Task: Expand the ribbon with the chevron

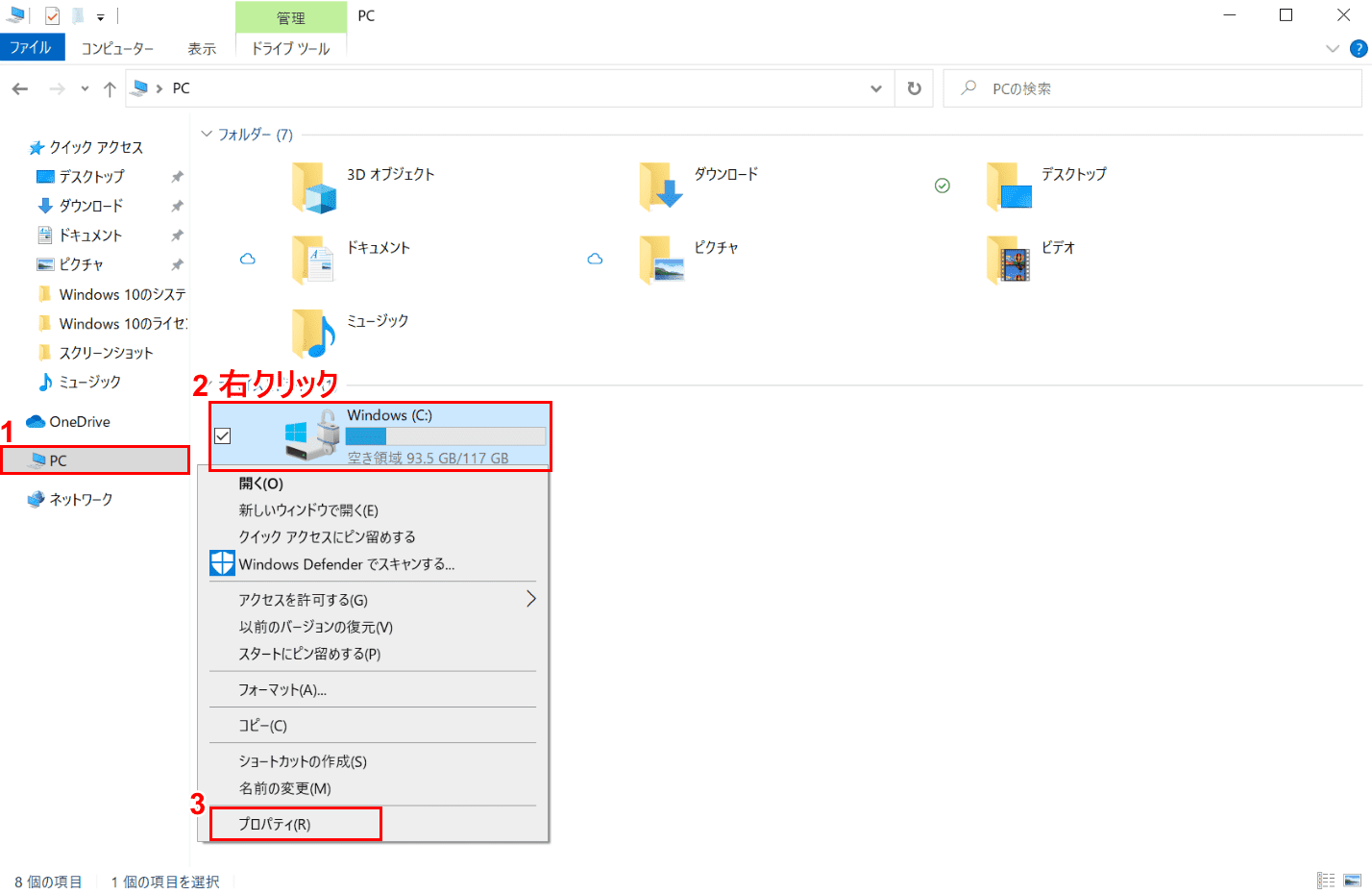Action: coord(1333,49)
